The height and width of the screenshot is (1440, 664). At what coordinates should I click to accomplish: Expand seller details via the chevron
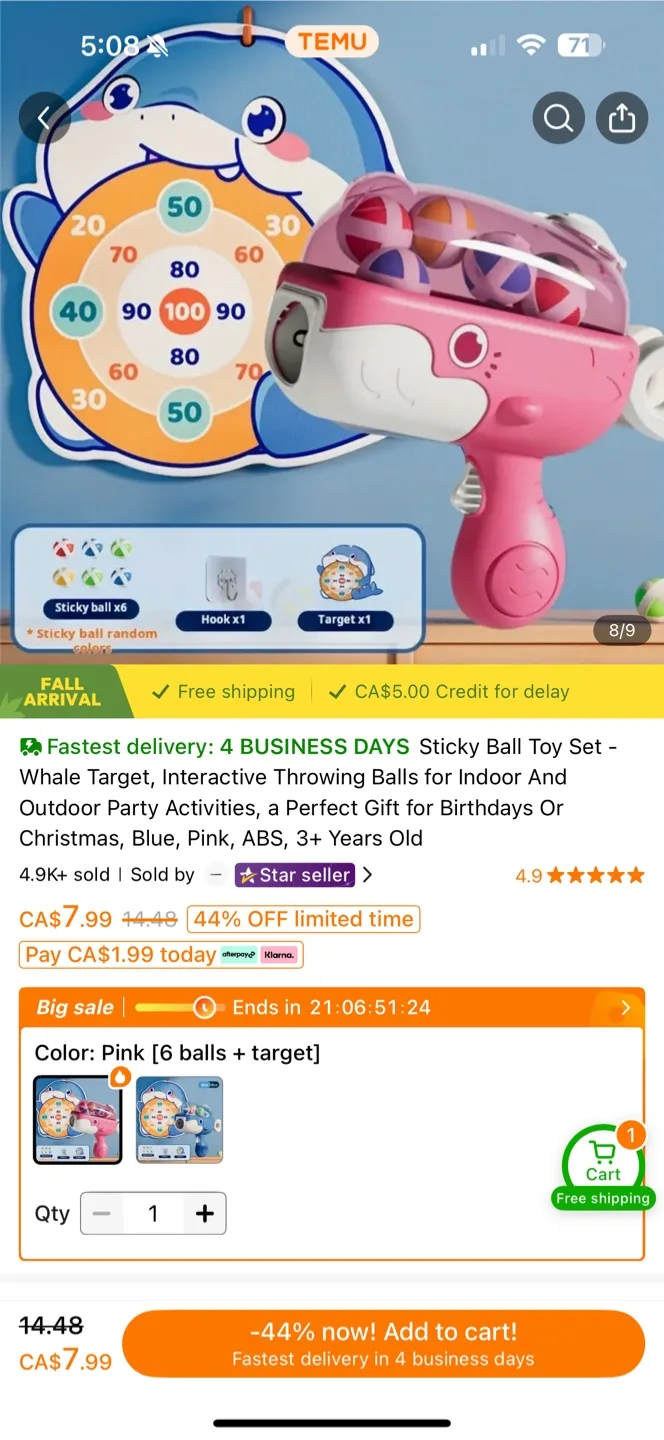tap(367, 875)
